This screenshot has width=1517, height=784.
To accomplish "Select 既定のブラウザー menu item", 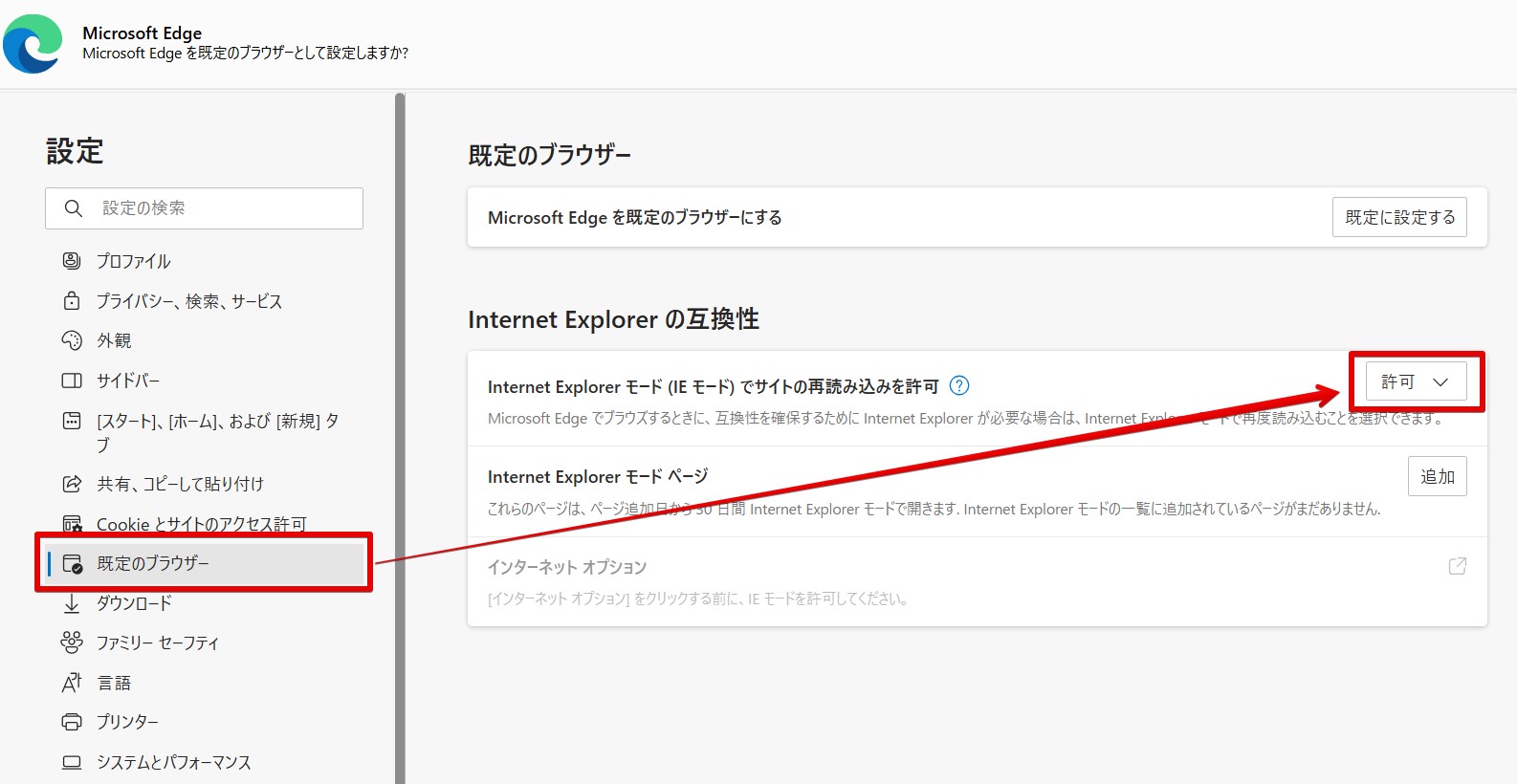I will [x=204, y=564].
